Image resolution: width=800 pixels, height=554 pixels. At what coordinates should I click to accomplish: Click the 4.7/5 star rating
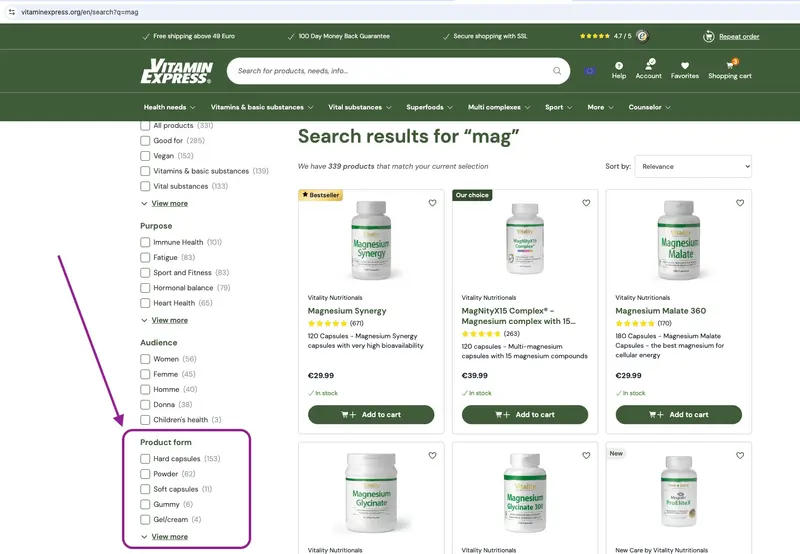pos(595,36)
